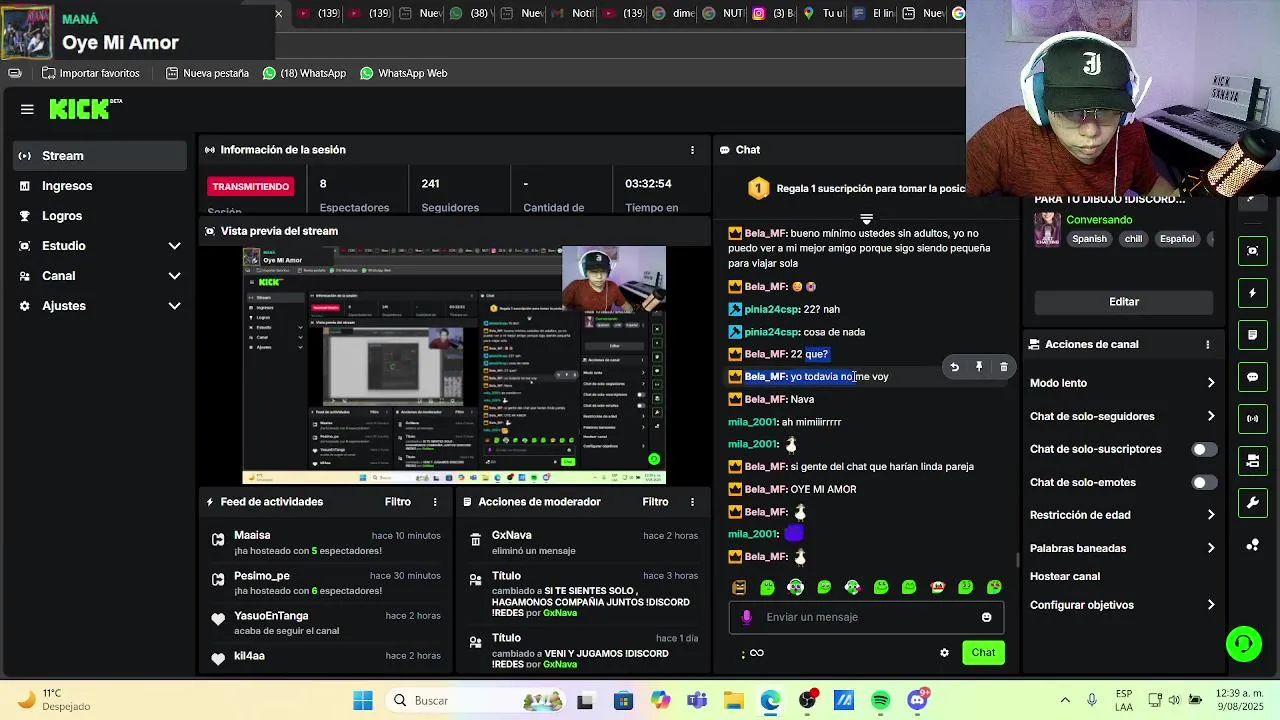Screen dimensions: 1280x720
Task: Open Microsoft Edge from the taskbar
Action: (x=770, y=701)
